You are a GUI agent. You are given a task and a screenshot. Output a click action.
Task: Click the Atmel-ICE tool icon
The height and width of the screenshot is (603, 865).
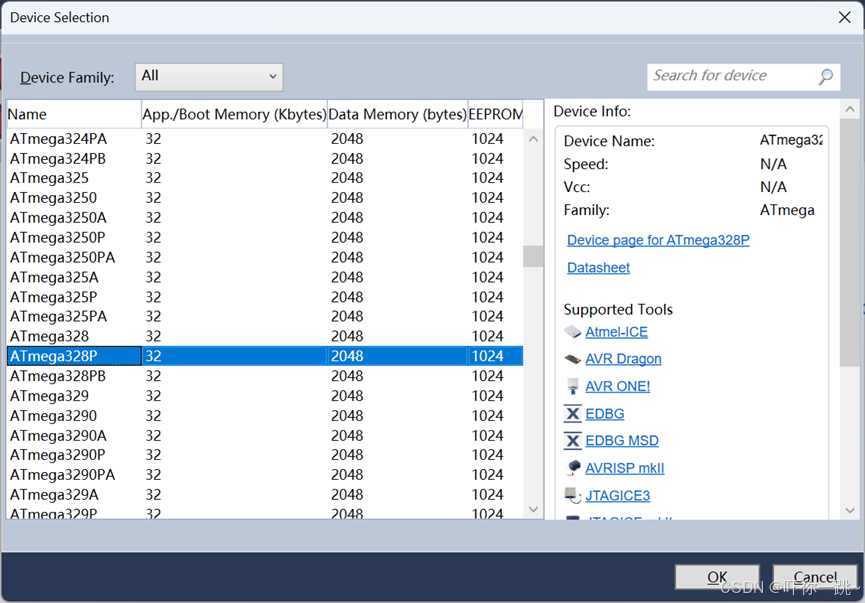pos(573,332)
